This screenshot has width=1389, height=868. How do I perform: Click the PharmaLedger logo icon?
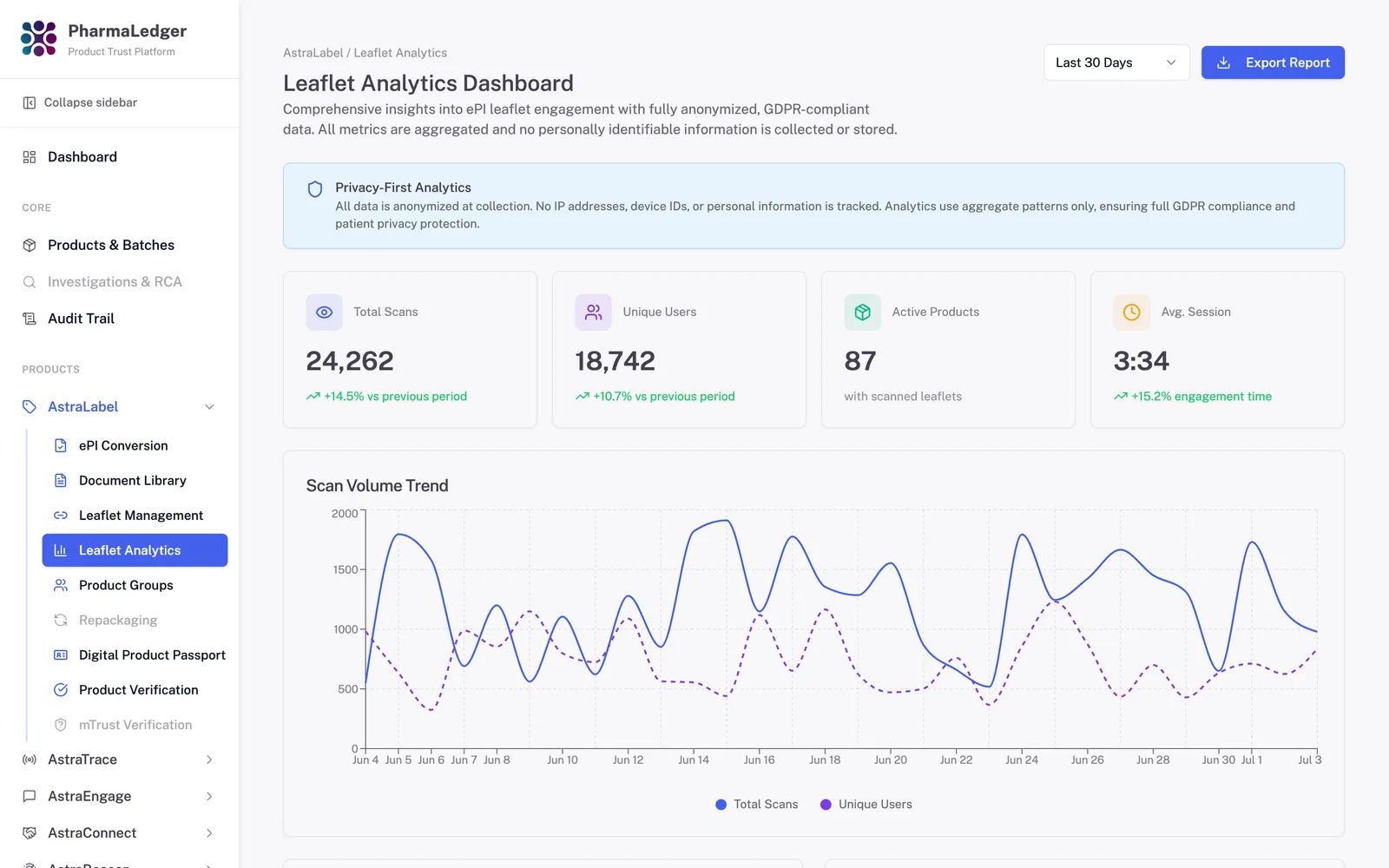(x=38, y=39)
